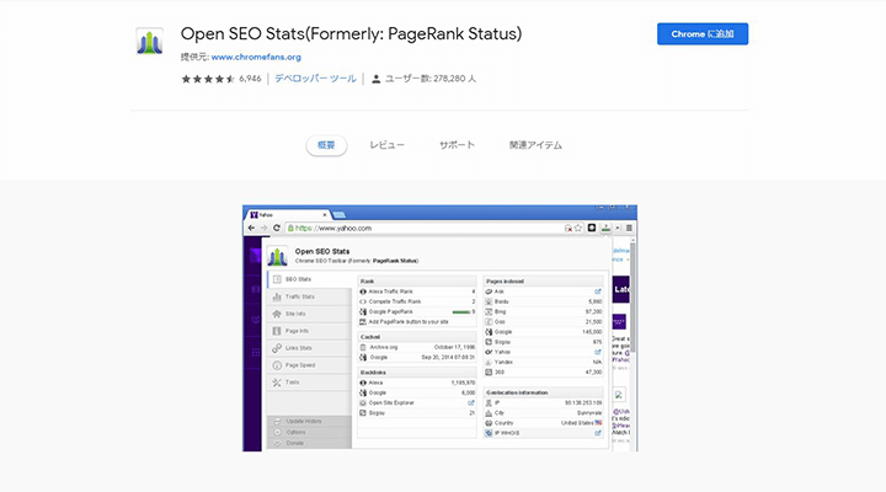Select Site Info in popup sidebar
The width and height of the screenshot is (886, 492).
[x=309, y=314]
